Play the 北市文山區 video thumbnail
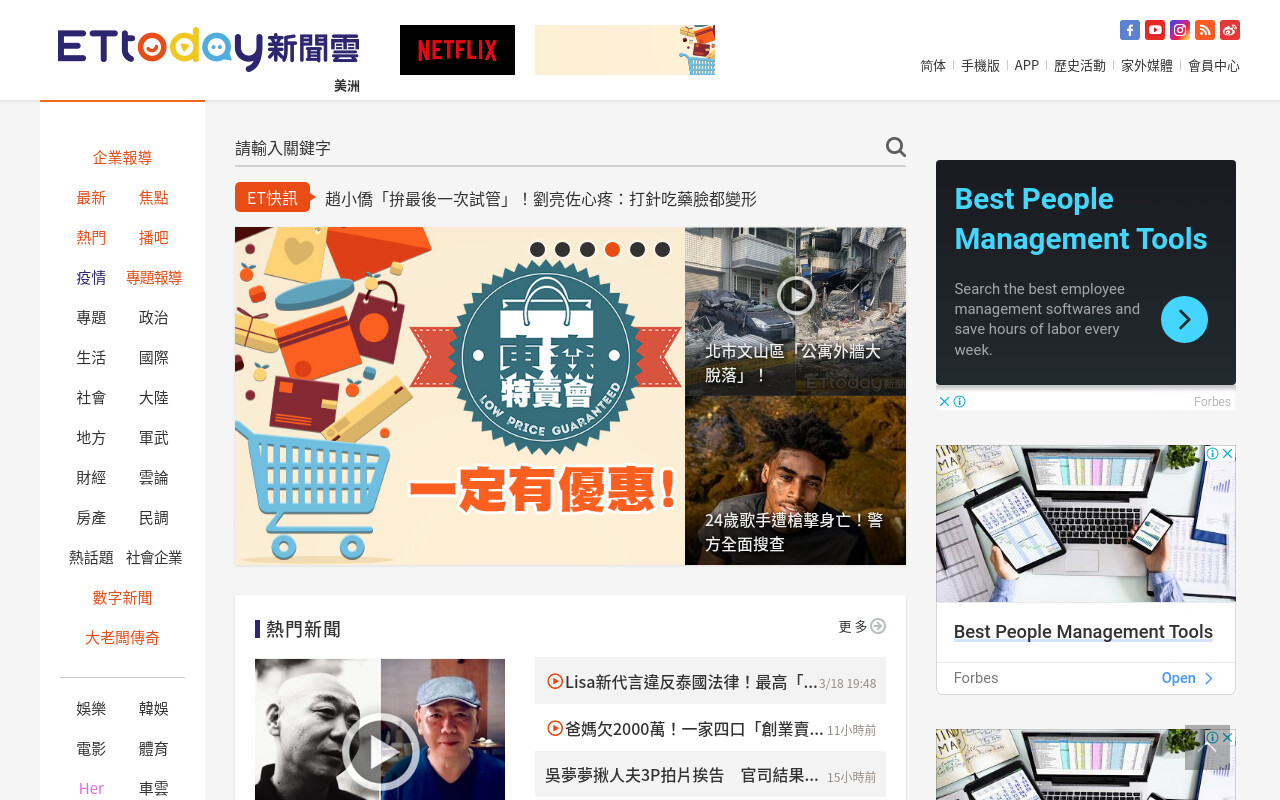 click(795, 295)
